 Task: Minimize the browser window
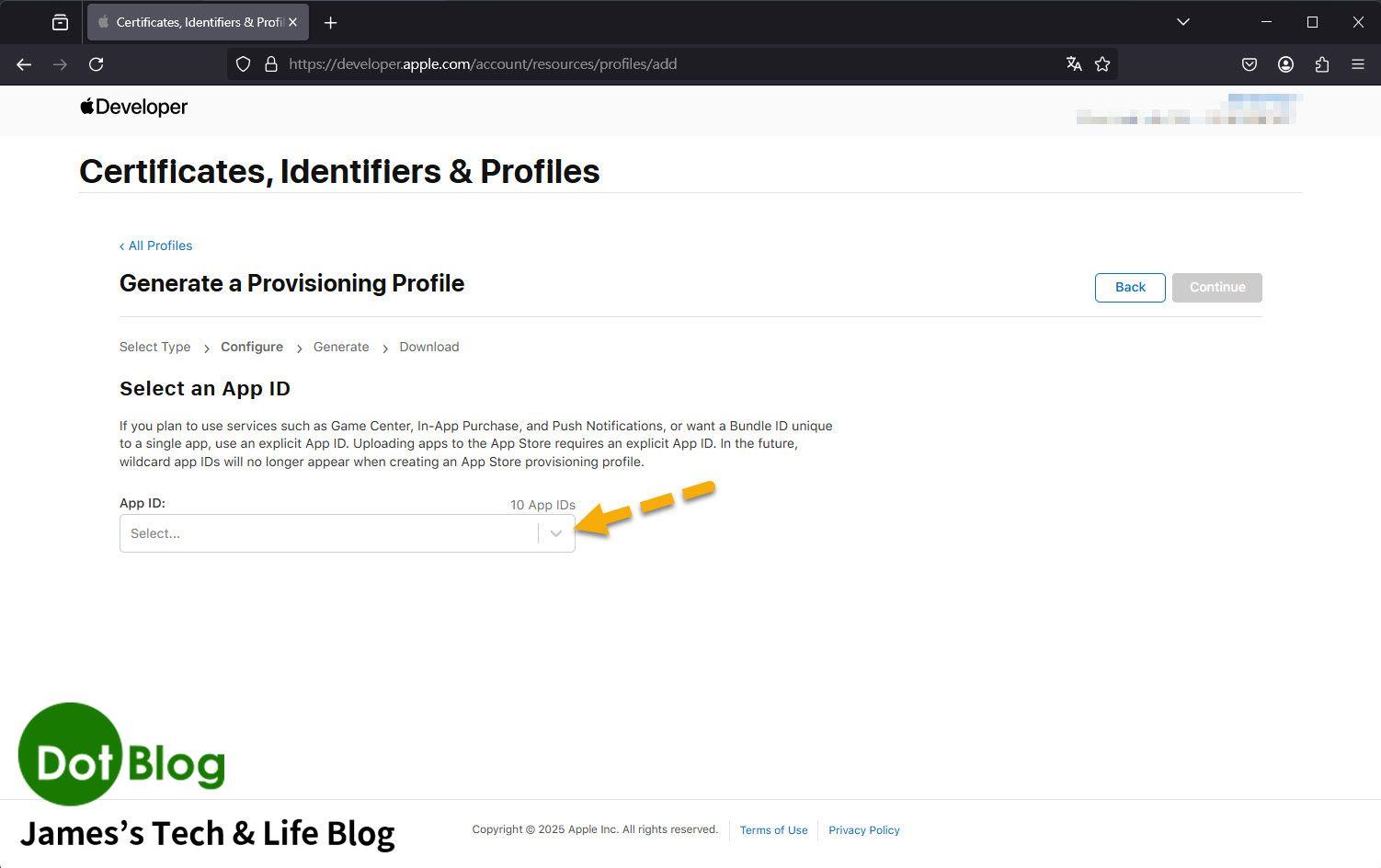(1267, 22)
